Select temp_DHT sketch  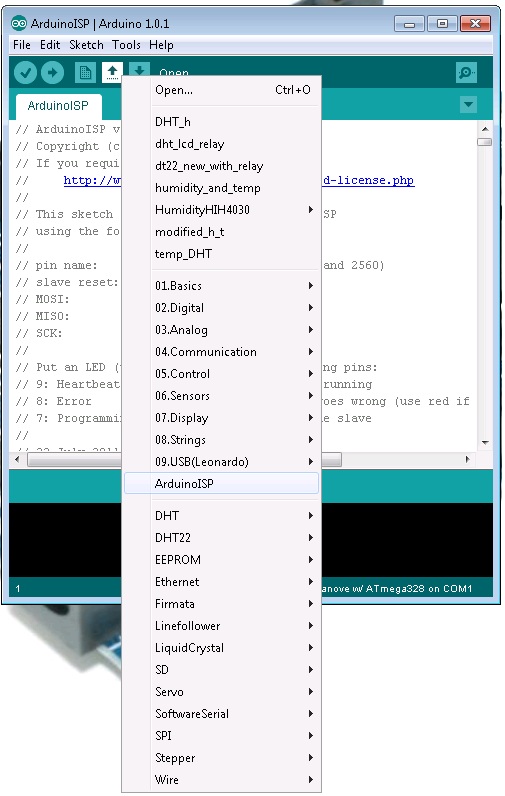tap(221, 254)
